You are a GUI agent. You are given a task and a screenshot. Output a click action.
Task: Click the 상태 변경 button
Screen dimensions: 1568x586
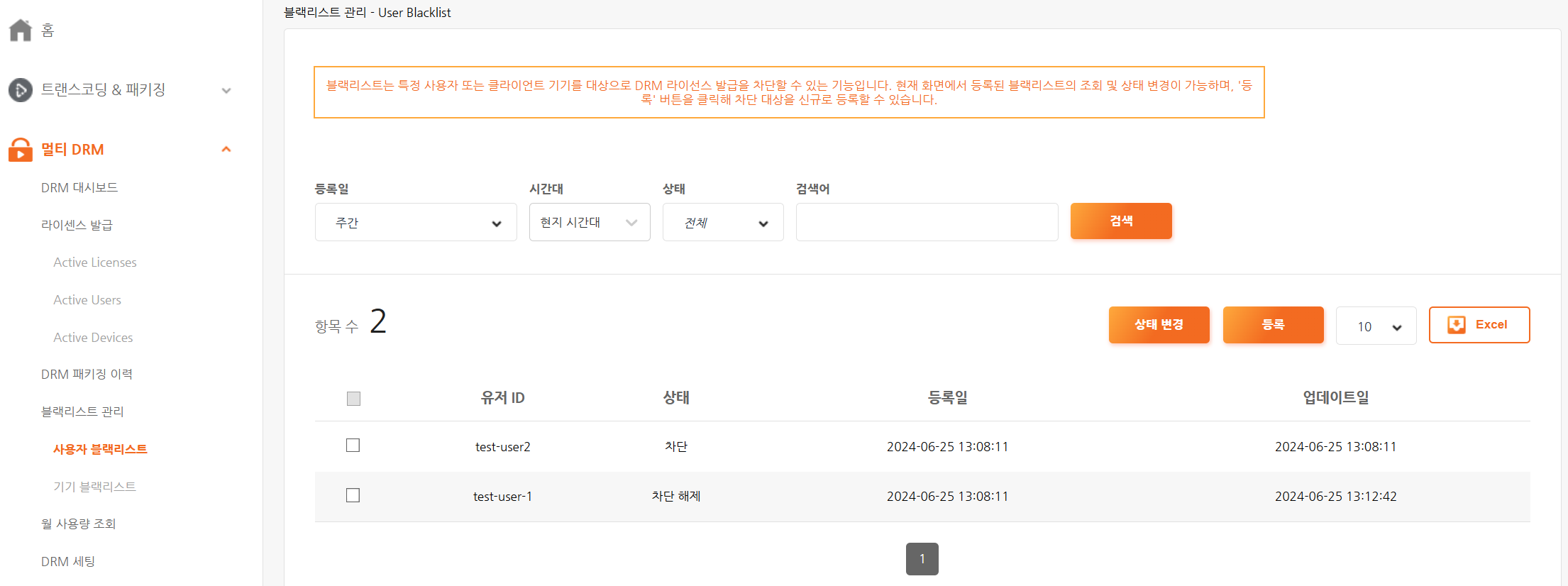[x=1159, y=325]
